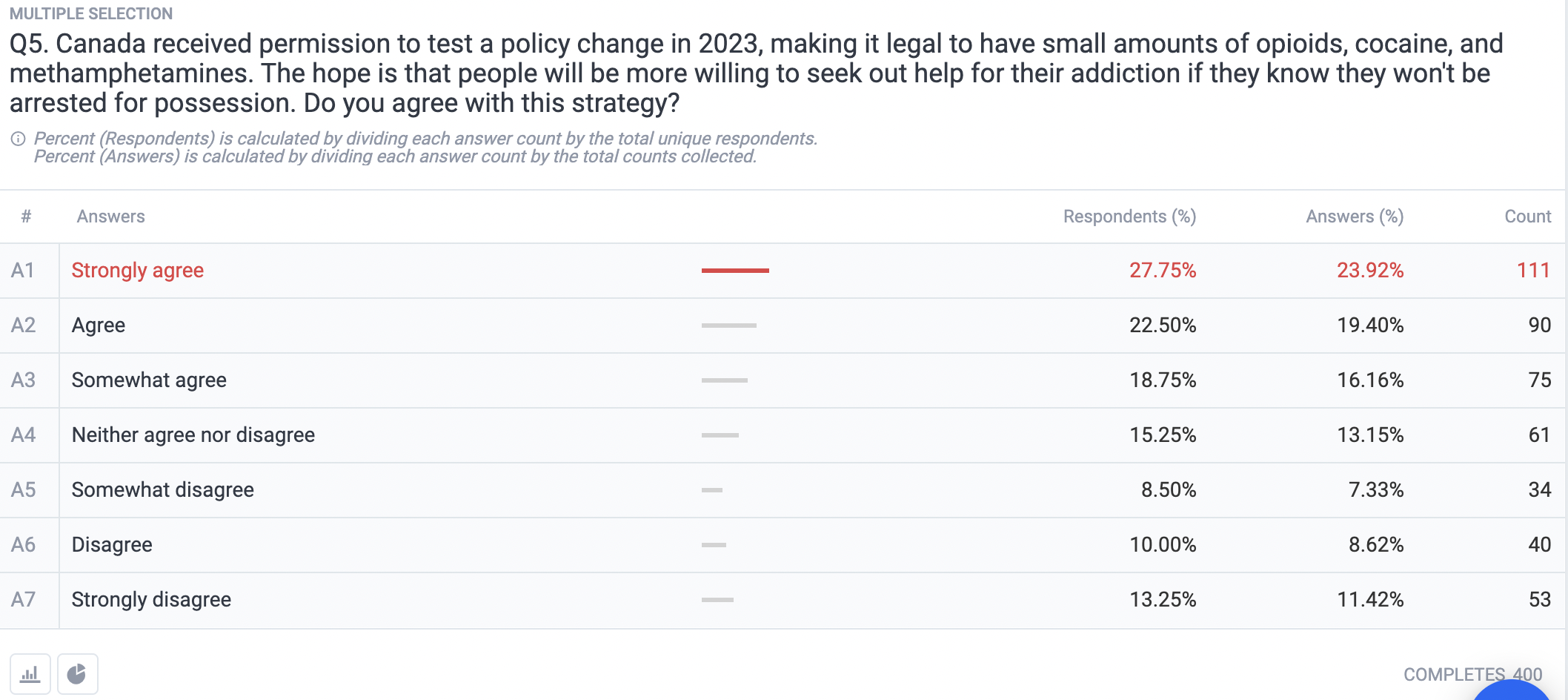Screen dimensions: 1568x700
Task: Click the Somewhat agree row
Action: (783, 380)
